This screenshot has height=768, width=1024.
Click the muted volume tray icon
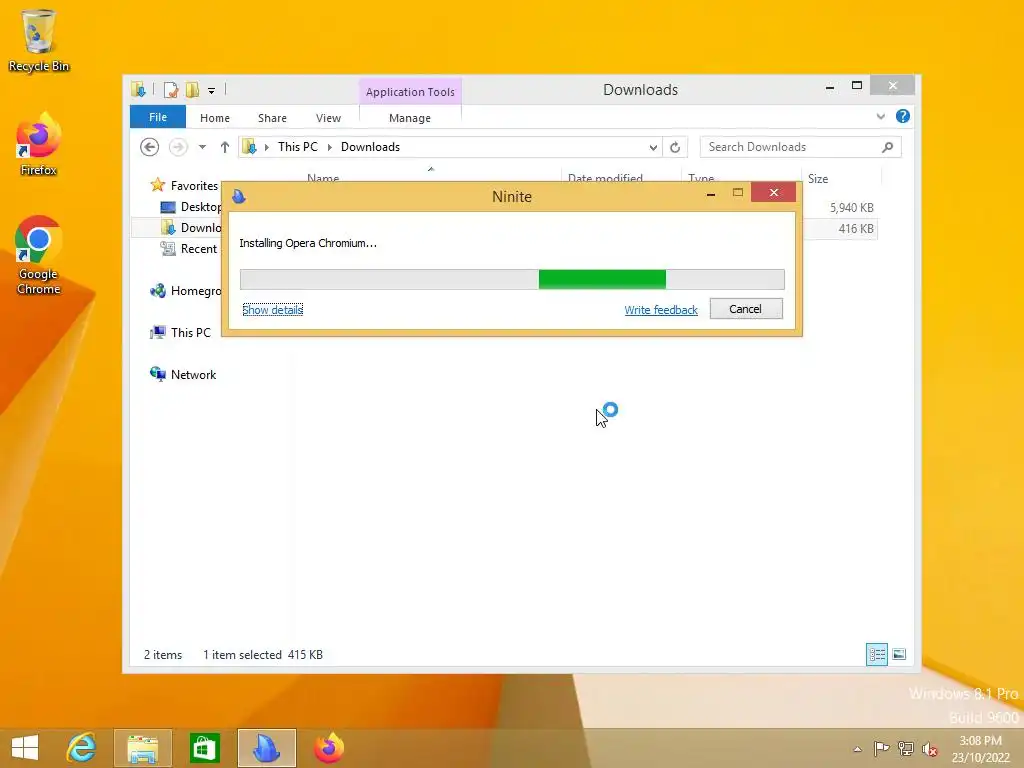tap(930, 748)
